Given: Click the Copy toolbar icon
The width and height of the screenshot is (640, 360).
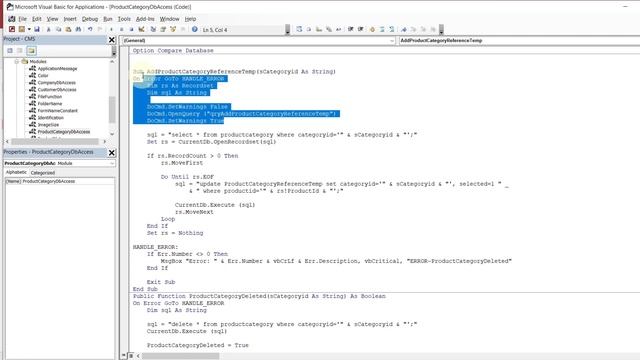Looking at the screenshot, I should tap(58, 29).
